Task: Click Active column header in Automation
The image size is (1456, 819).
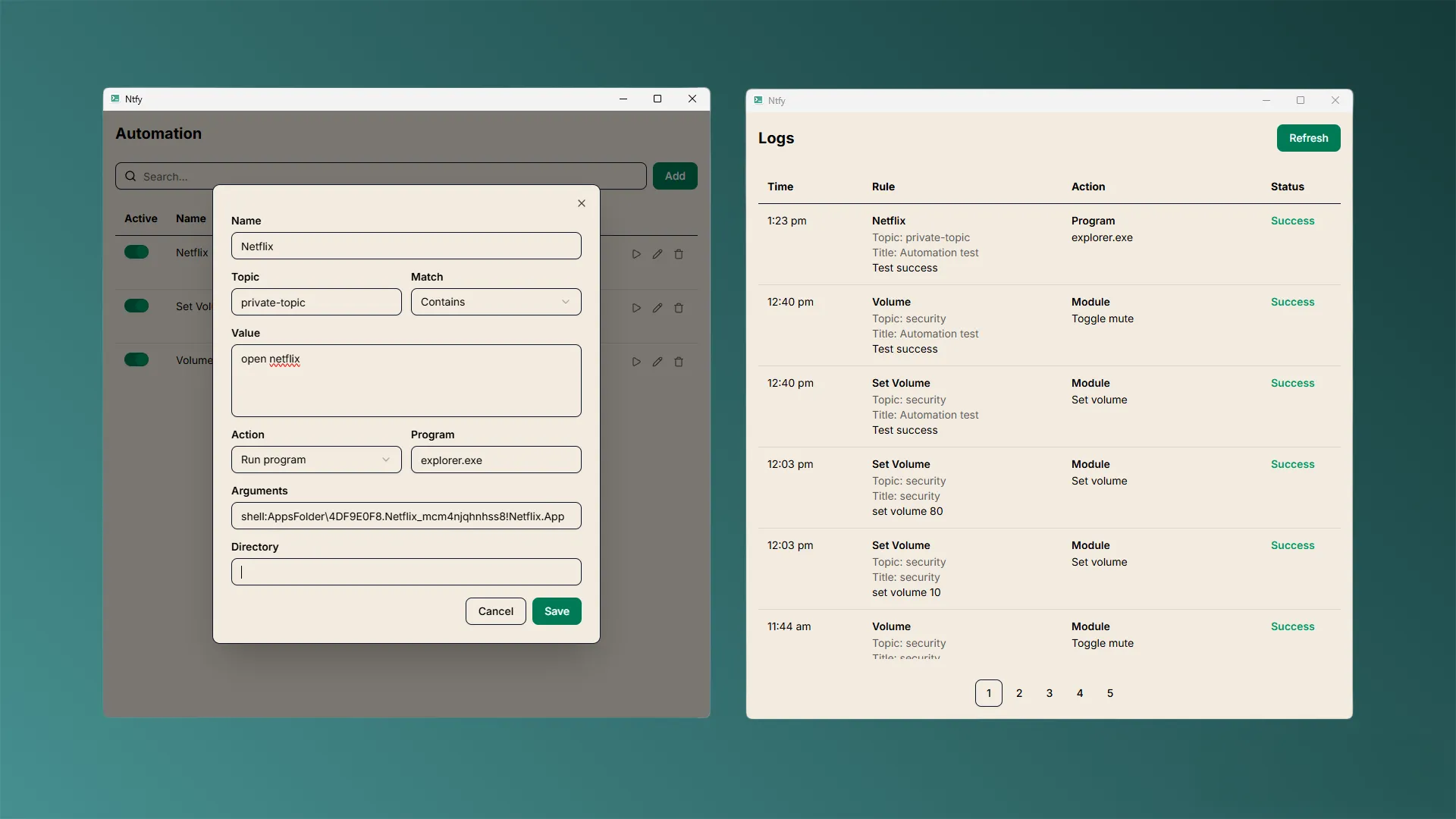Action: click(x=141, y=218)
